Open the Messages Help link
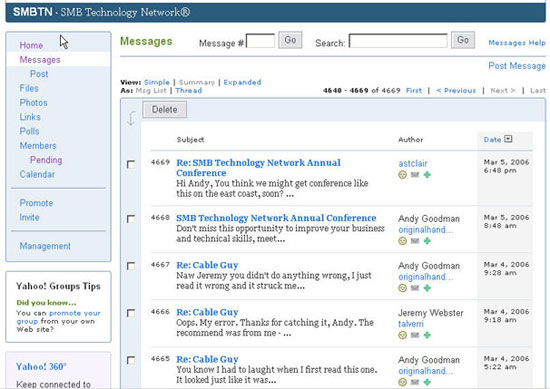 click(517, 43)
